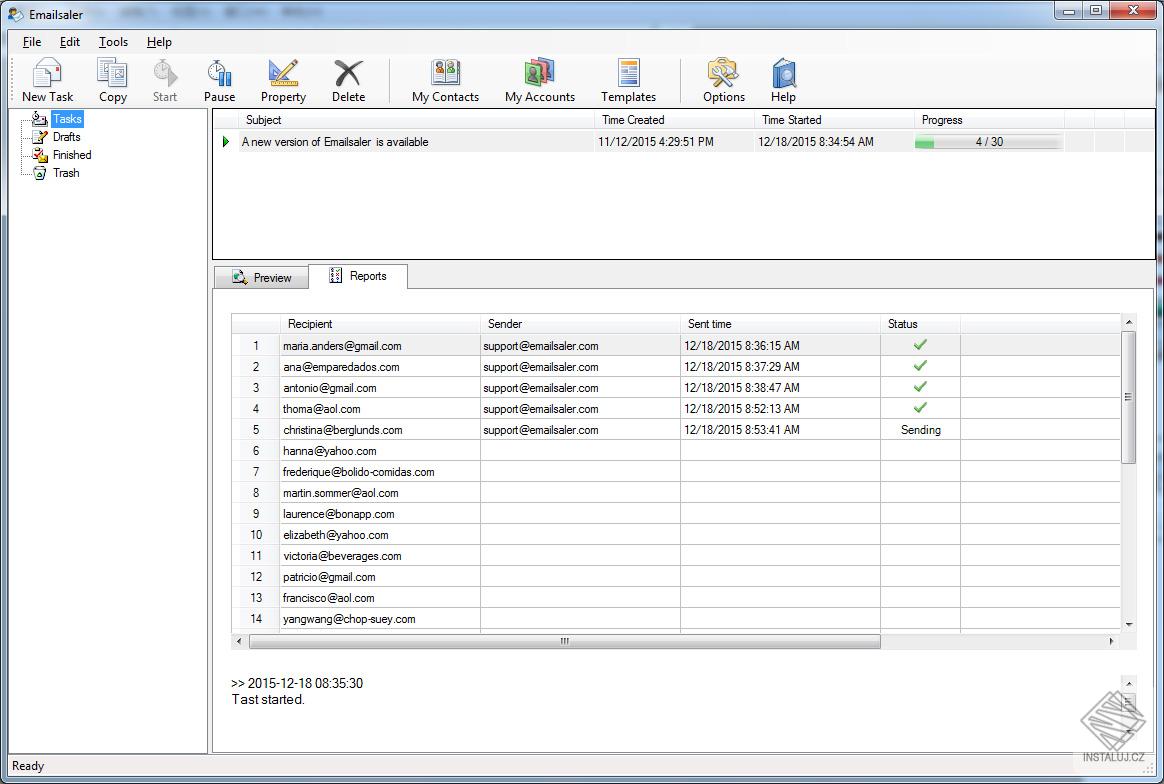This screenshot has width=1164, height=784.
Task: Switch to the Reports tab
Action: (x=357, y=275)
